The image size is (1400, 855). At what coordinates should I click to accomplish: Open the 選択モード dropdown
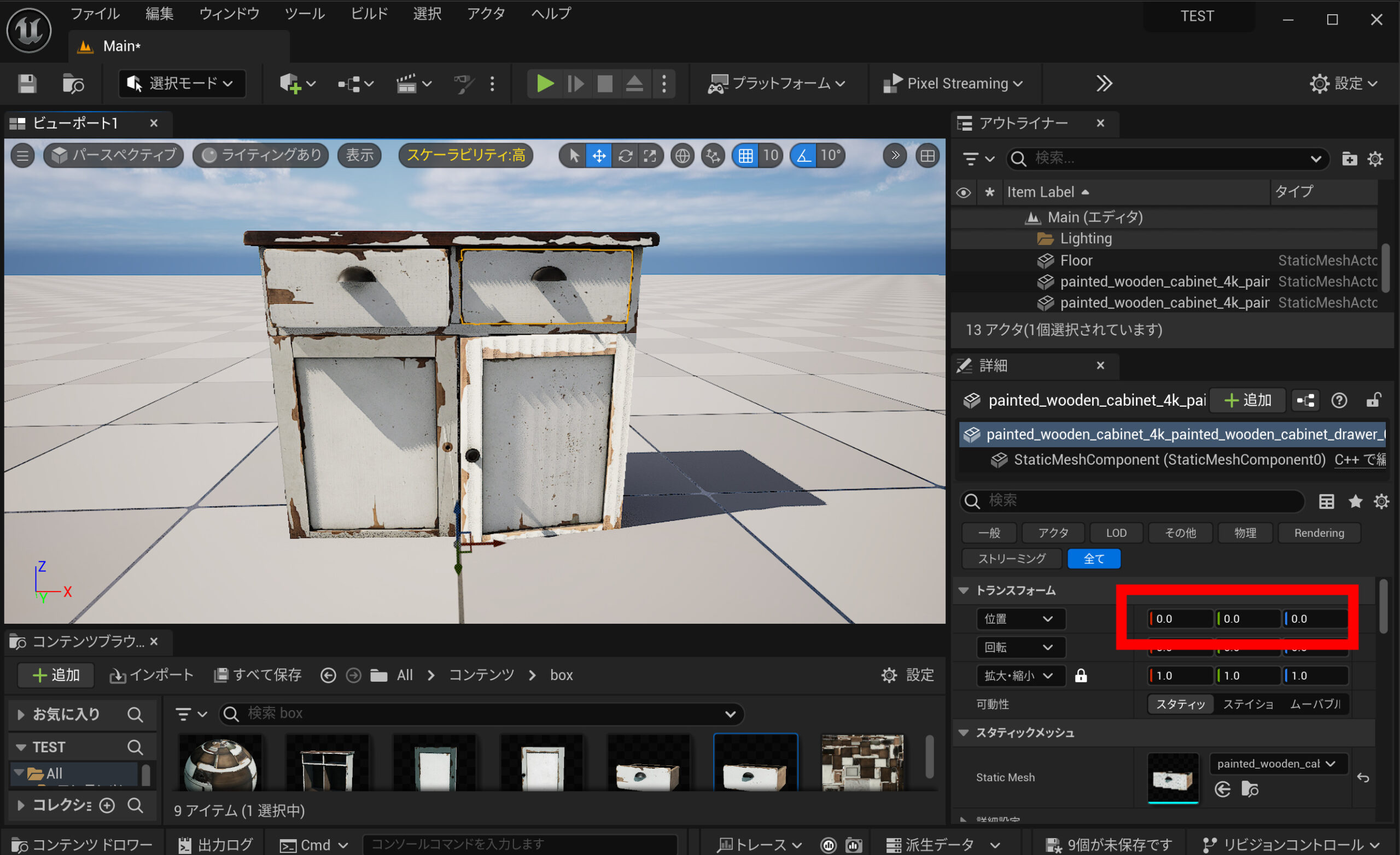click(182, 84)
